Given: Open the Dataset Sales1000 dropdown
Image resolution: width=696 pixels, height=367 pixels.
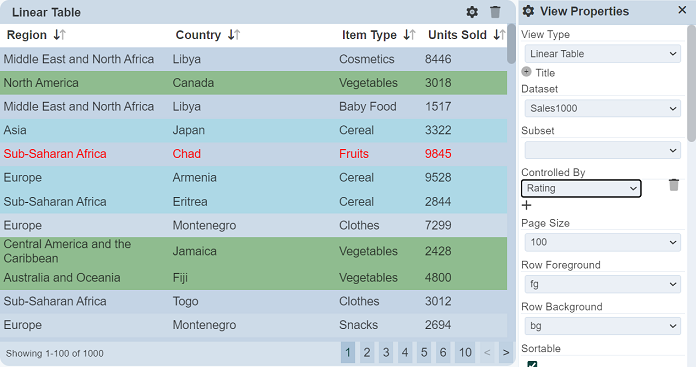Looking at the screenshot, I should (602, 108).
